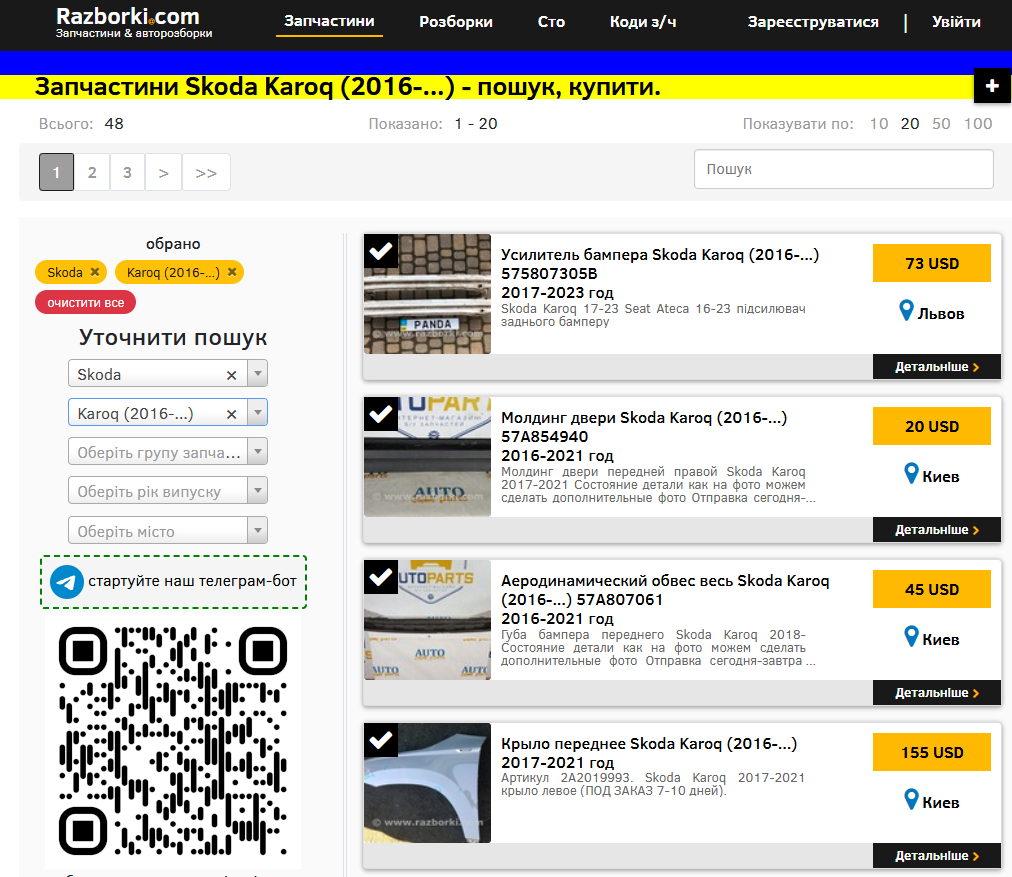This screenshot has height=877, width=1012.
Task: Toggle checkmark on Аеродинамический обвес listing
Action: coord(381,577)
